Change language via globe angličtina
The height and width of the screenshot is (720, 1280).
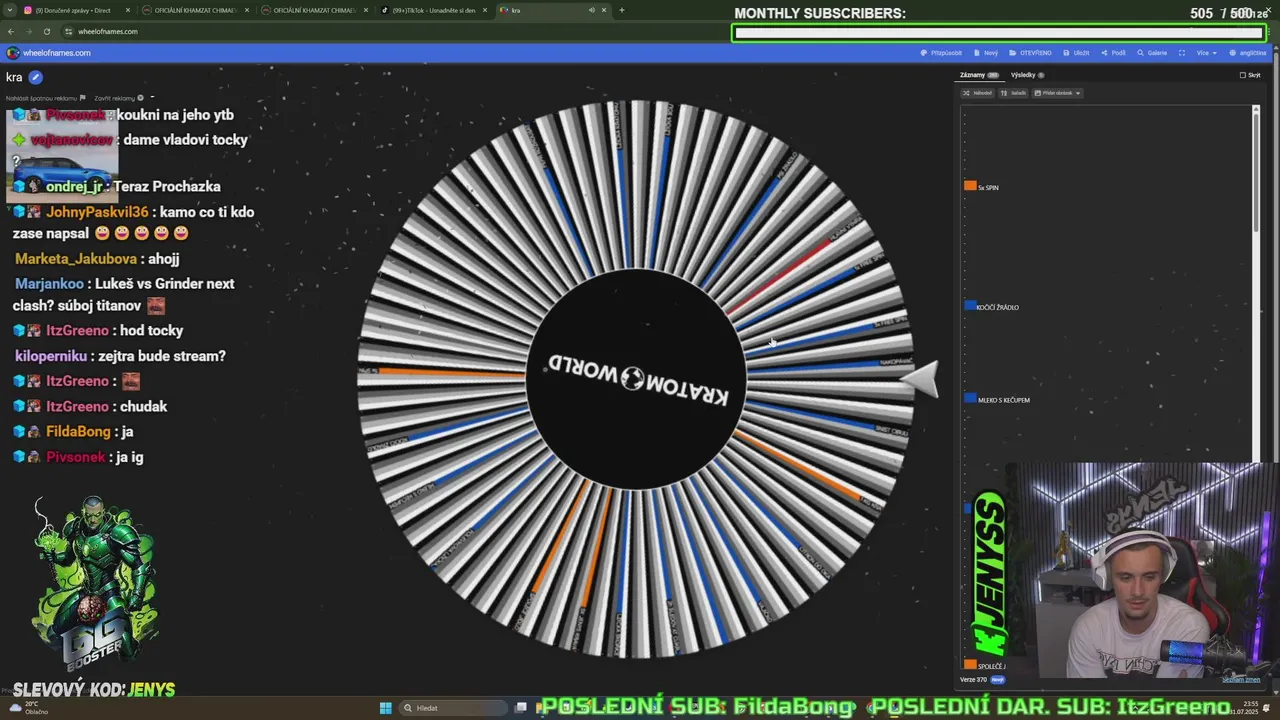point(1247,53)
